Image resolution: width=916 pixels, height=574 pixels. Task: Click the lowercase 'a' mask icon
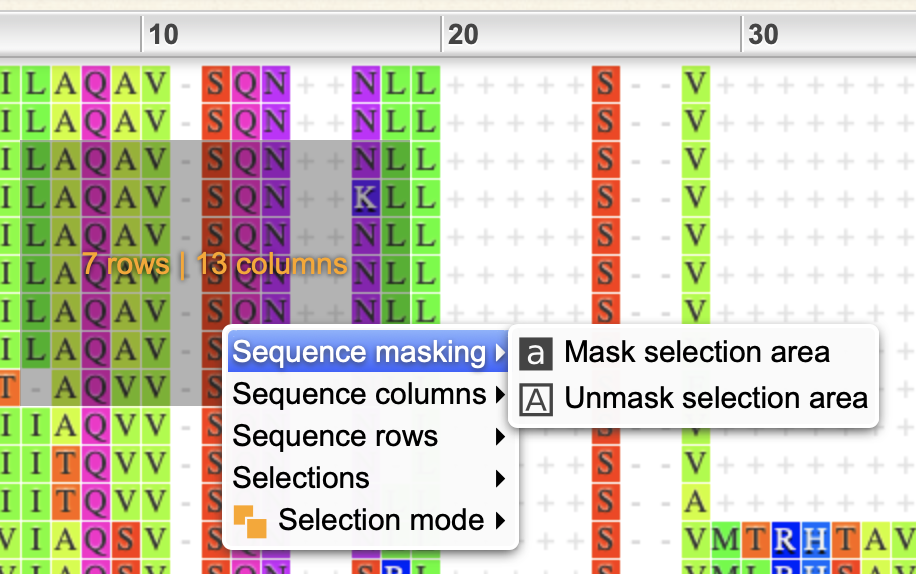click(536, 353)
